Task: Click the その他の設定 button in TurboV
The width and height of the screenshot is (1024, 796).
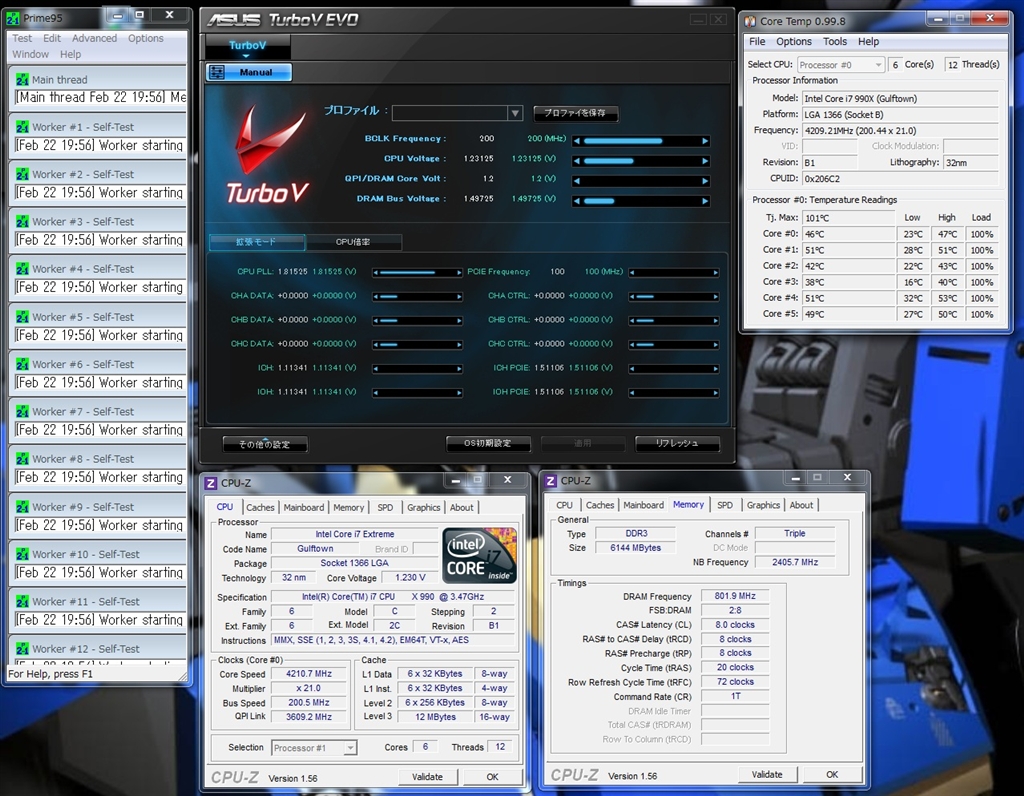Action: 264,444
